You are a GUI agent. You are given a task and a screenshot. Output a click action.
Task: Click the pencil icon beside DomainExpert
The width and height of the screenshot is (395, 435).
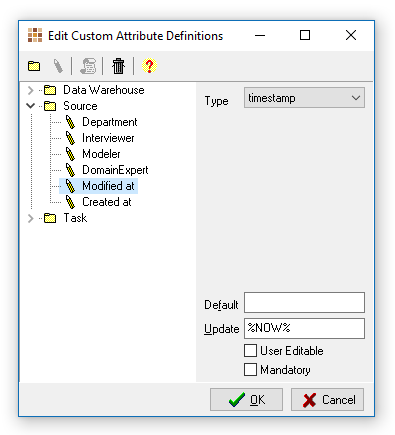coord(70,170)
